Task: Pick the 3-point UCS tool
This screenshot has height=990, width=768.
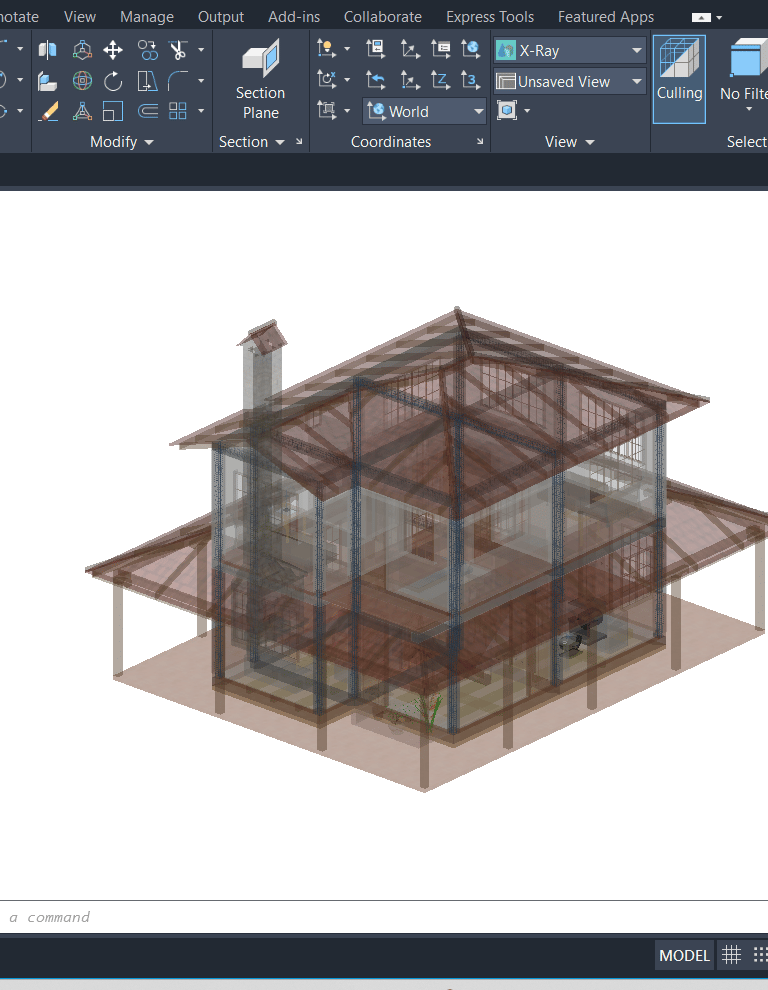Action: (x=471, y=80)
